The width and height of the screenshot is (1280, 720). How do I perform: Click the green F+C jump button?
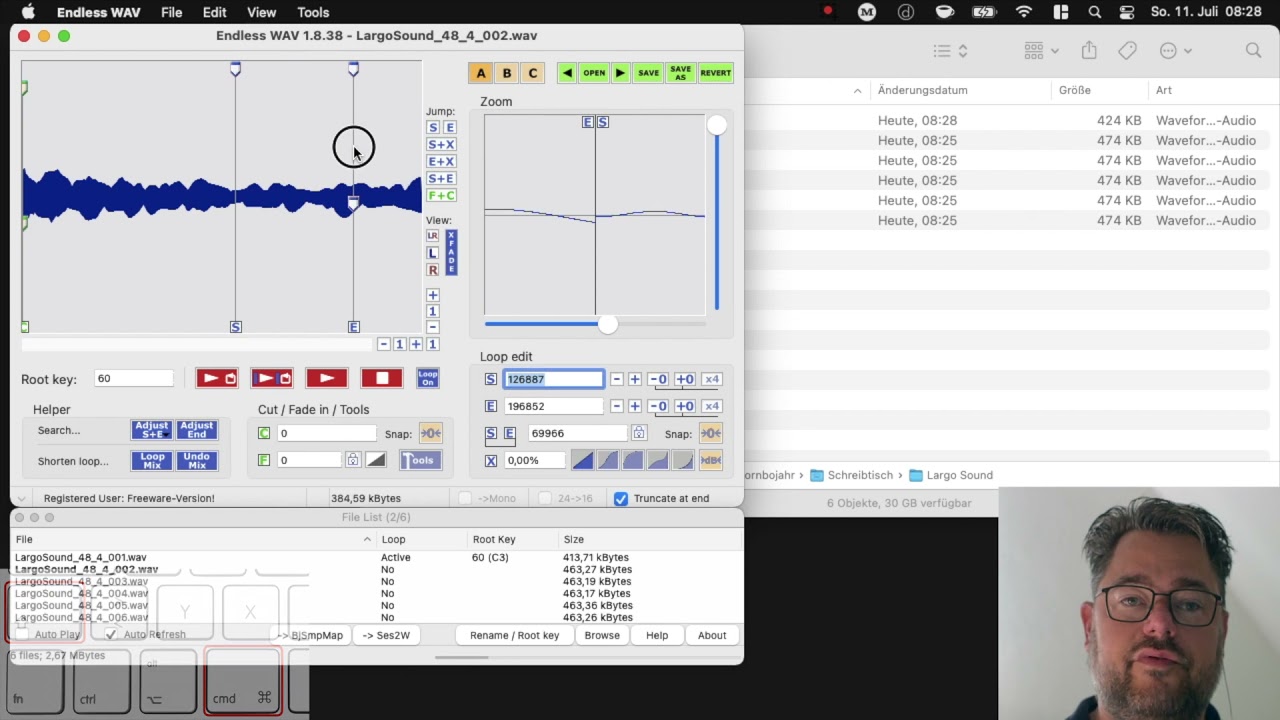[441, 196]
